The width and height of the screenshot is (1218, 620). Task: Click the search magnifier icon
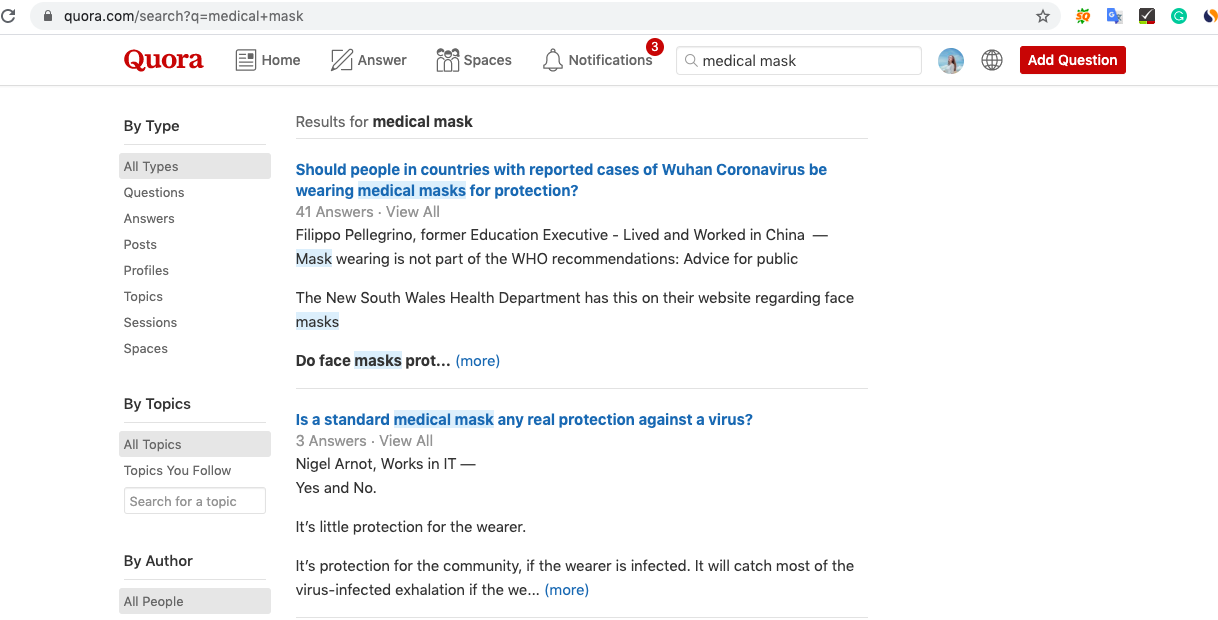tap(690, 60)
